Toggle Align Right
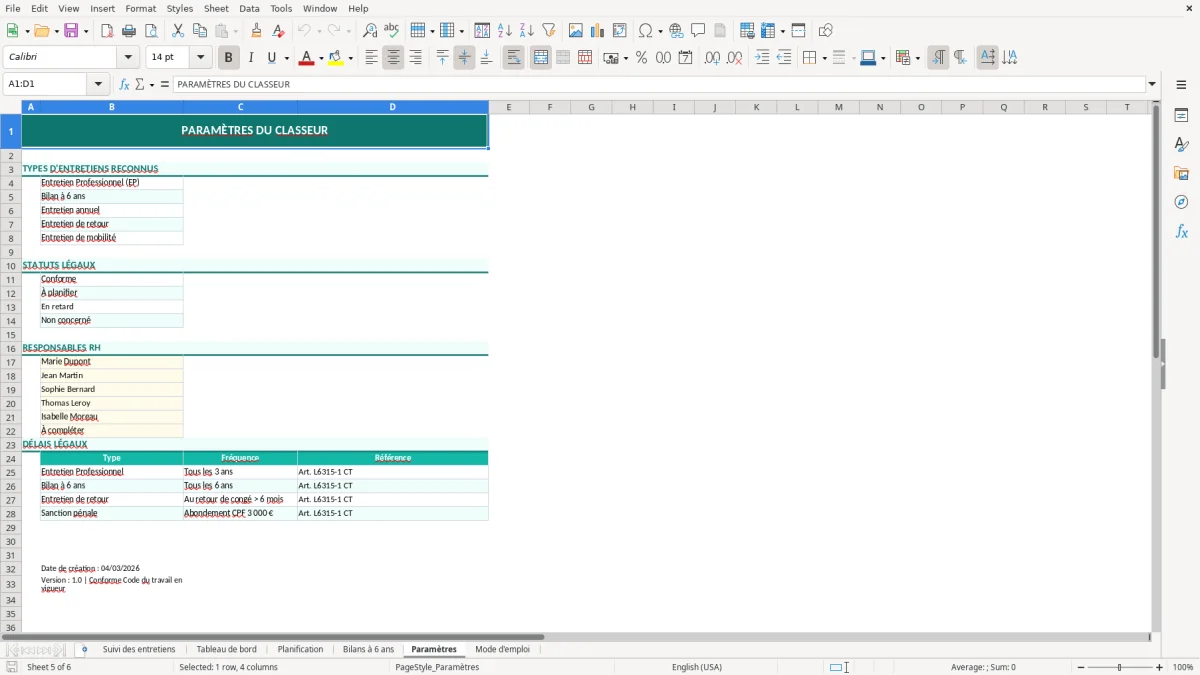 tap(415, 58)
